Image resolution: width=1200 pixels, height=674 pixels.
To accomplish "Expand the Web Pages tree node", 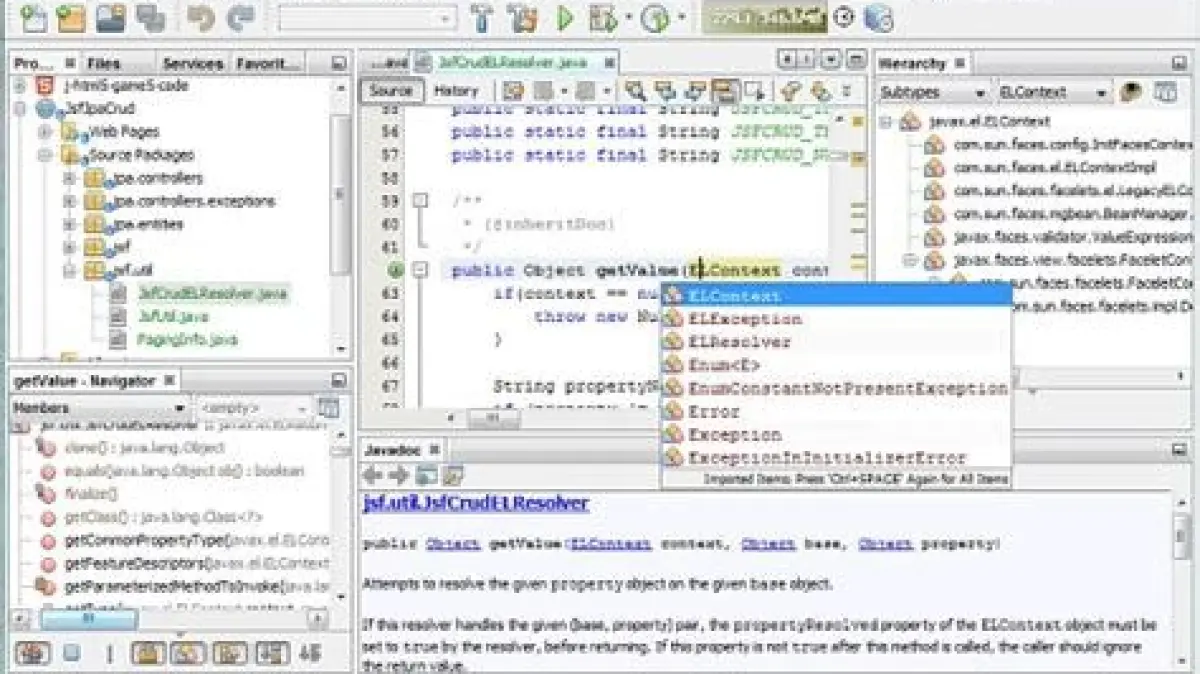I will pyautogui.click(x=45, y=132).
